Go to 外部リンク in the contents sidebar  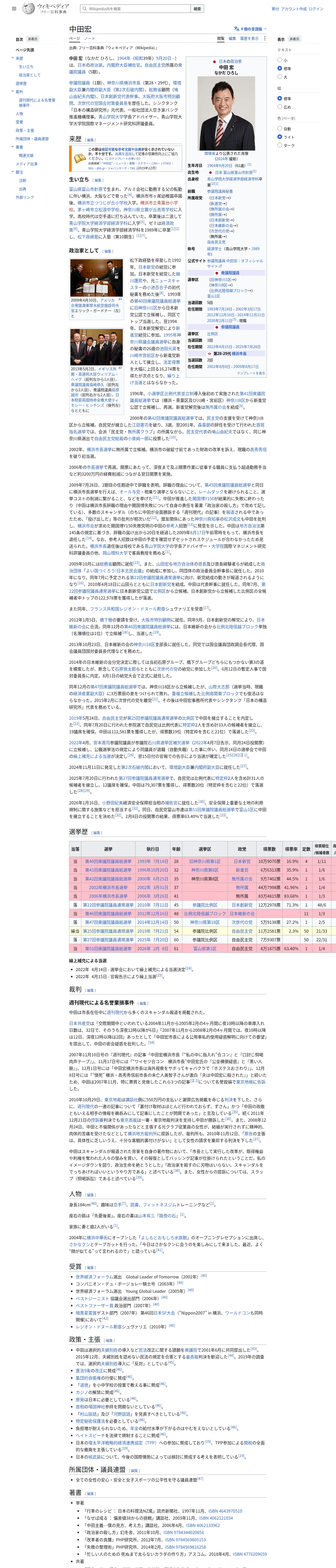(x=25, y=197)
